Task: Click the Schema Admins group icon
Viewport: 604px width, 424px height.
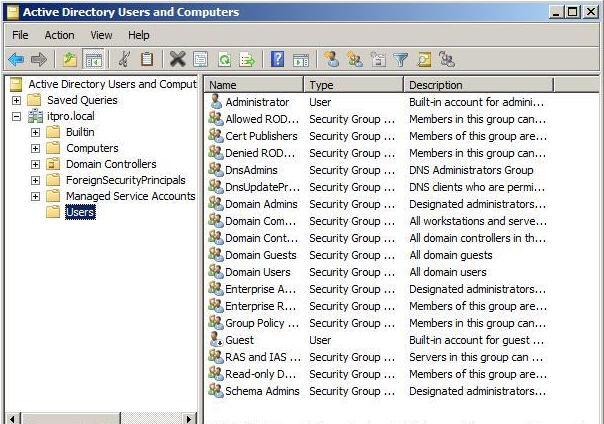Action: coord(216,390)
